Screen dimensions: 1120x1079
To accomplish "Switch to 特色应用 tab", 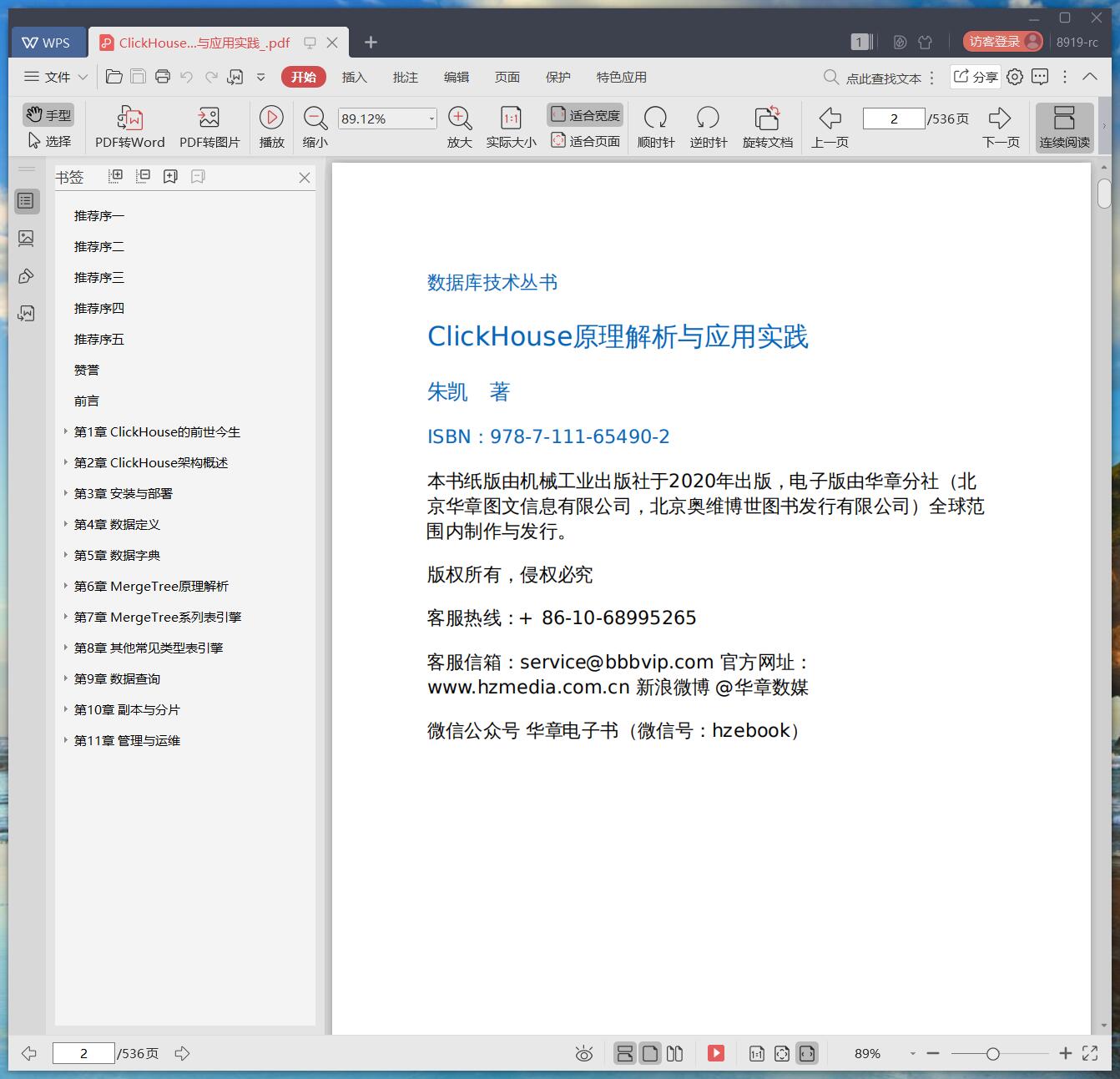I will tap(621, 77).
